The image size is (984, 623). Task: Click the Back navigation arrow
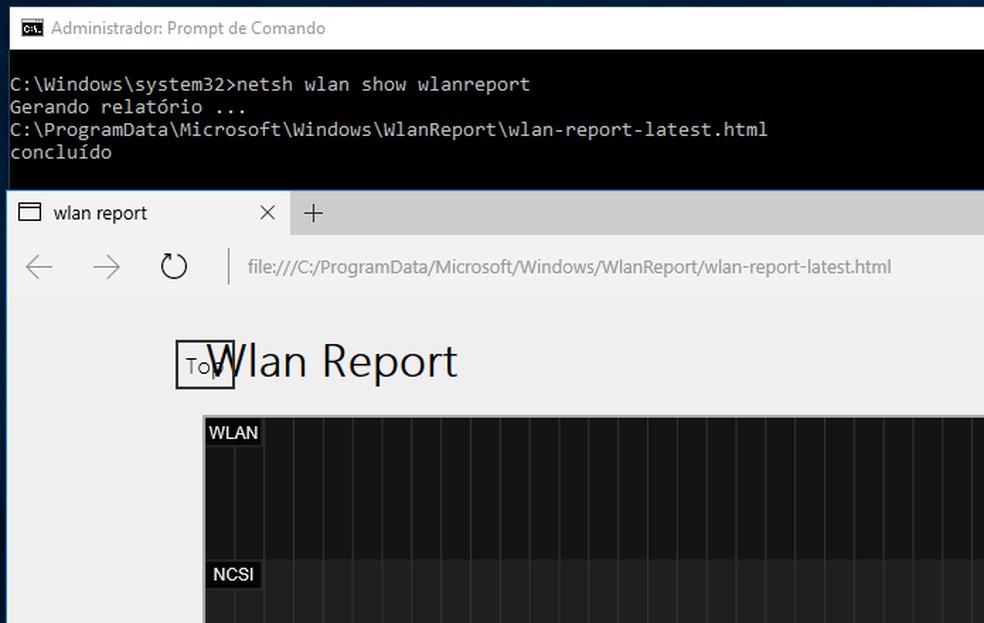pos(39,267)
